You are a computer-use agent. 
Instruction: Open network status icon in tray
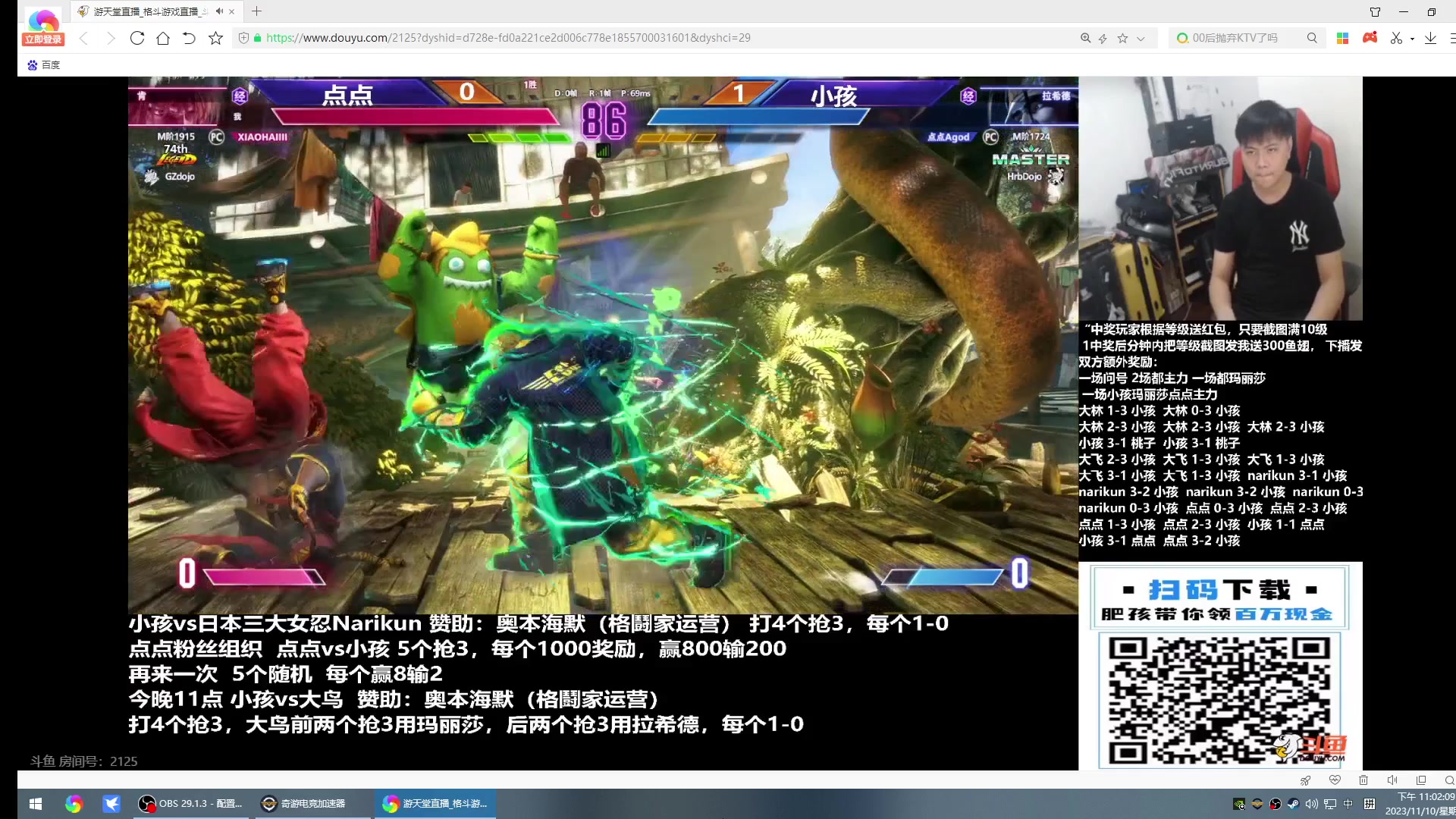coord(1330,804)
